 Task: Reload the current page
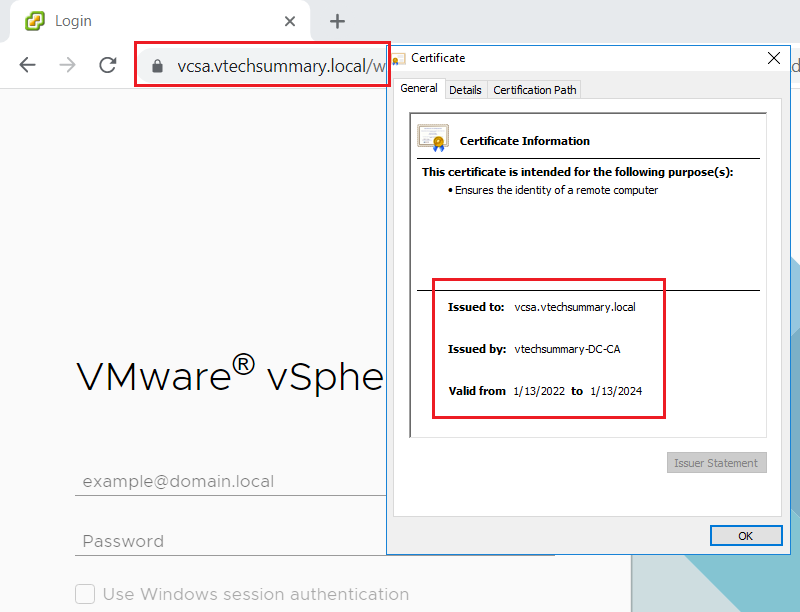(107, 65)
